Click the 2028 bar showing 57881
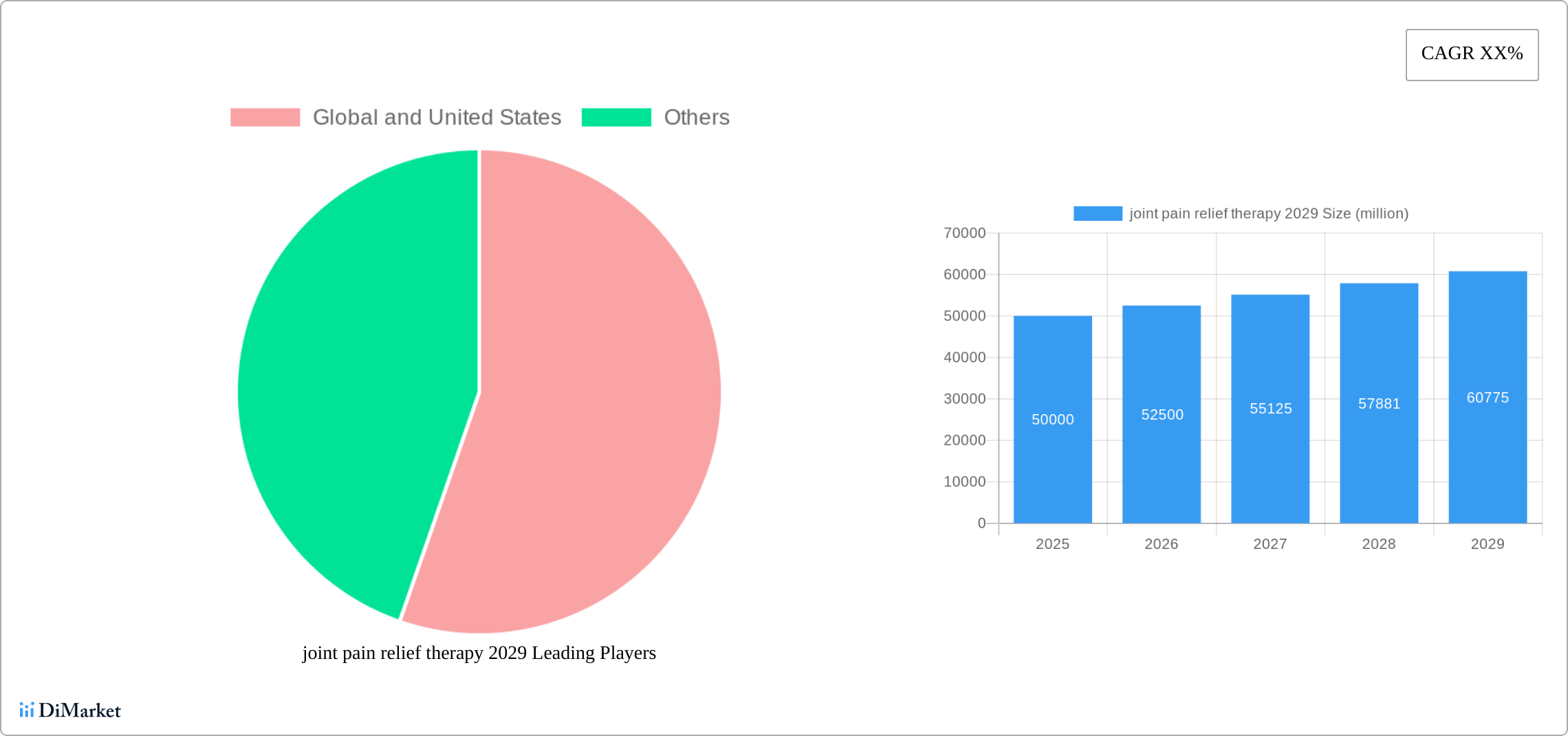Screen dimensions: 1568x736 coord(1379,403)
